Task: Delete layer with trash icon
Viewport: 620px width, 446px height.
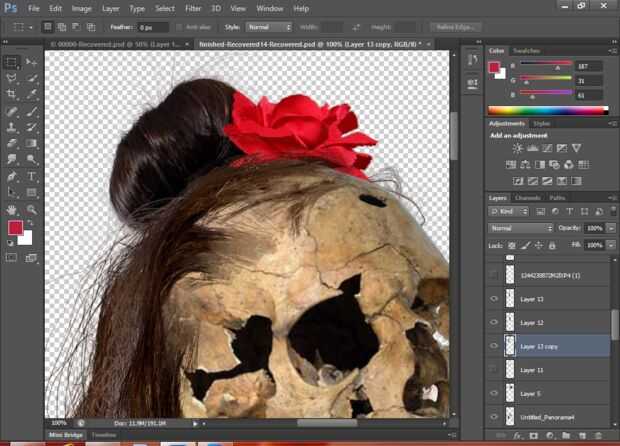Action: (598, 436)
